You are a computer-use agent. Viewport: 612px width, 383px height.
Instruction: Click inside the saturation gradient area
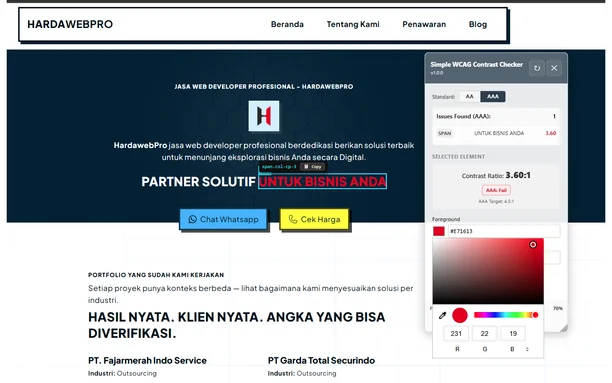pyautogui.click(x=488, y=271)
